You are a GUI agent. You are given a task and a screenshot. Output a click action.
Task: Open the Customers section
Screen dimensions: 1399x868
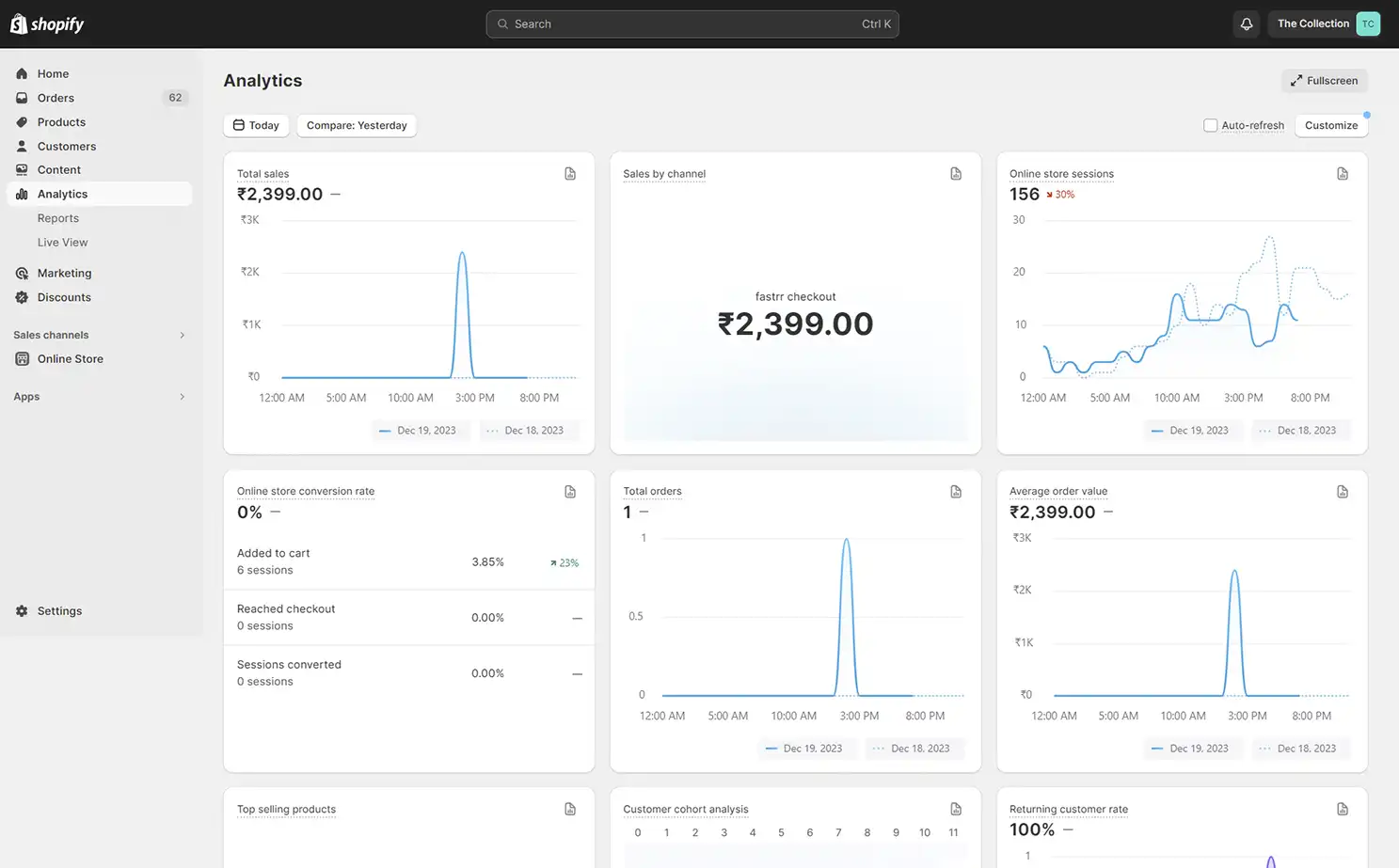(66, 146)
